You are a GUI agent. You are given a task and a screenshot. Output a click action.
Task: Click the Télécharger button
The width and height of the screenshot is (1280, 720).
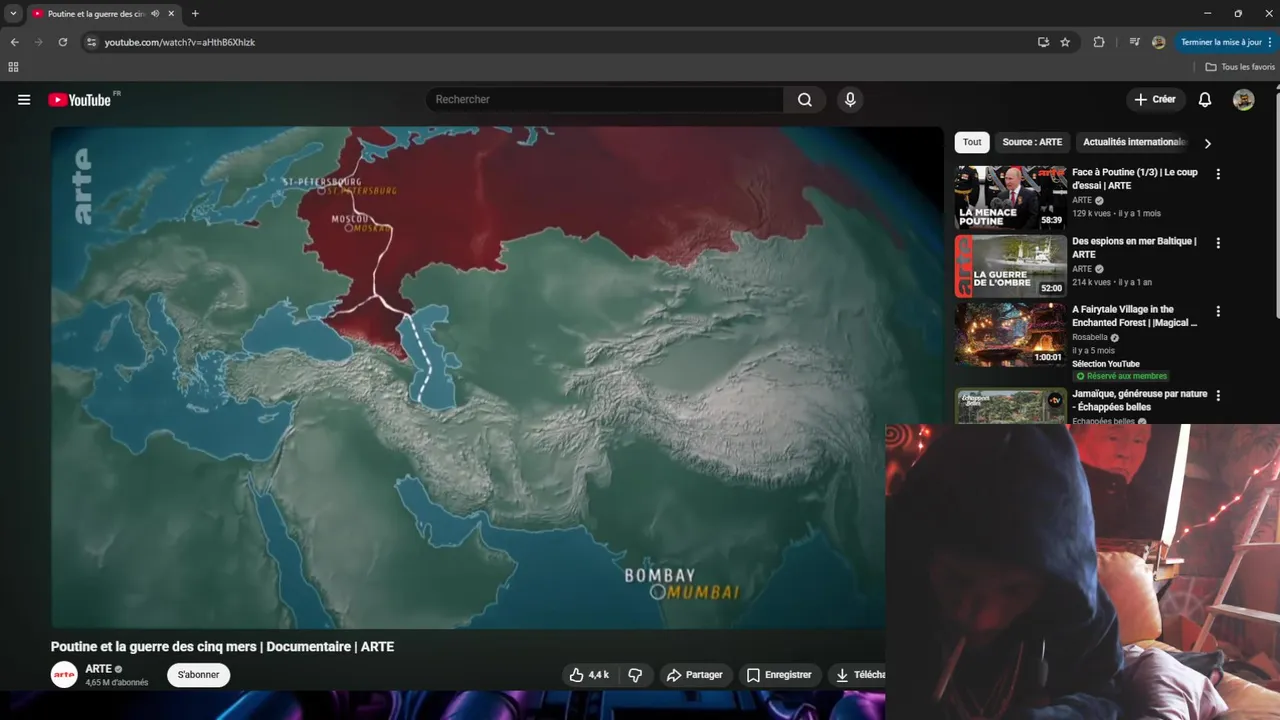pyautogui.click(x=857, y=675)
